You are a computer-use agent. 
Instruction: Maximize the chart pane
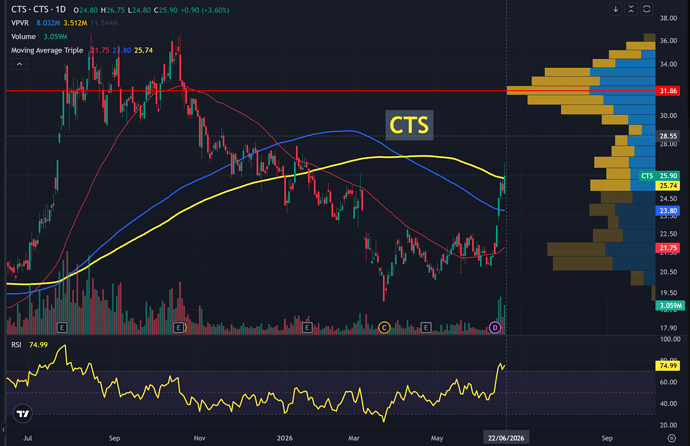click(x=646, y=9)
